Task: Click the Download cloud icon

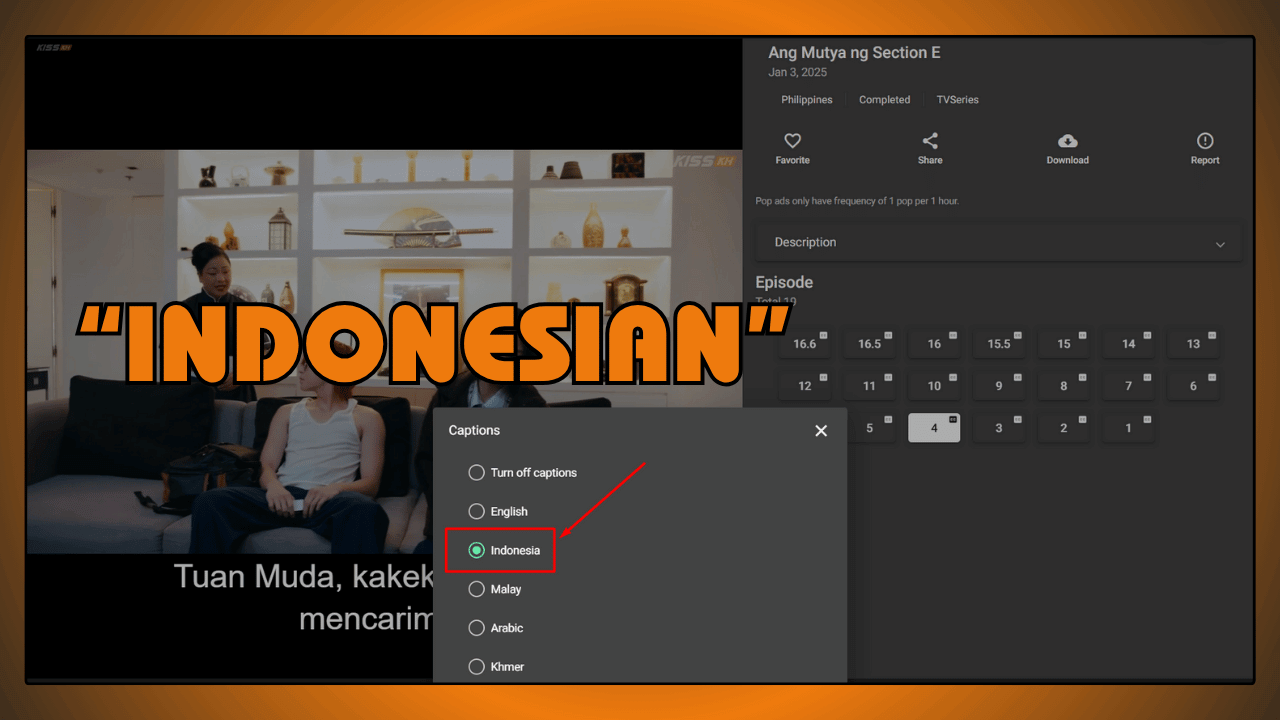Action: click(1067, 141)
